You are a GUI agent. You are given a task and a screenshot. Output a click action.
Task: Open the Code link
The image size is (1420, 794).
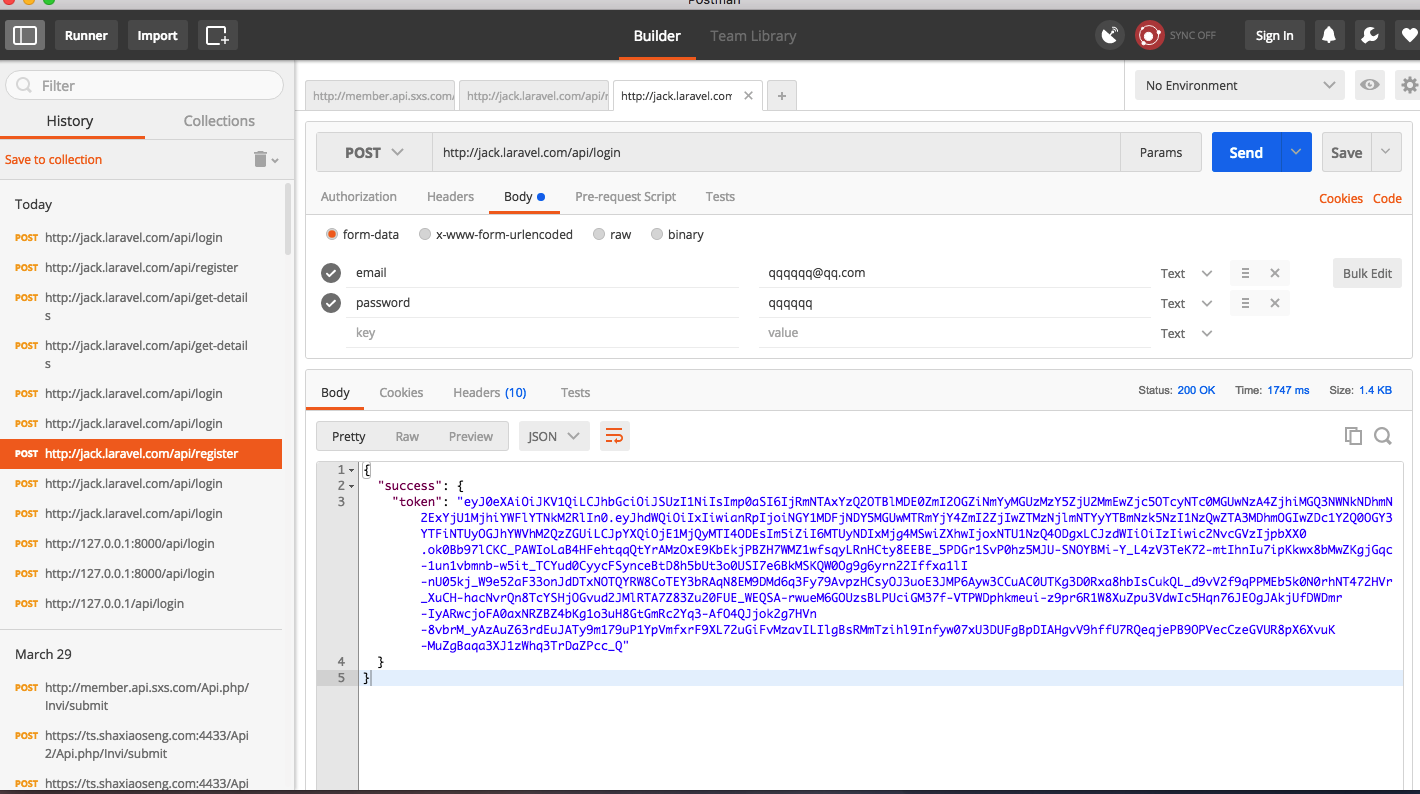[1387, 198]
